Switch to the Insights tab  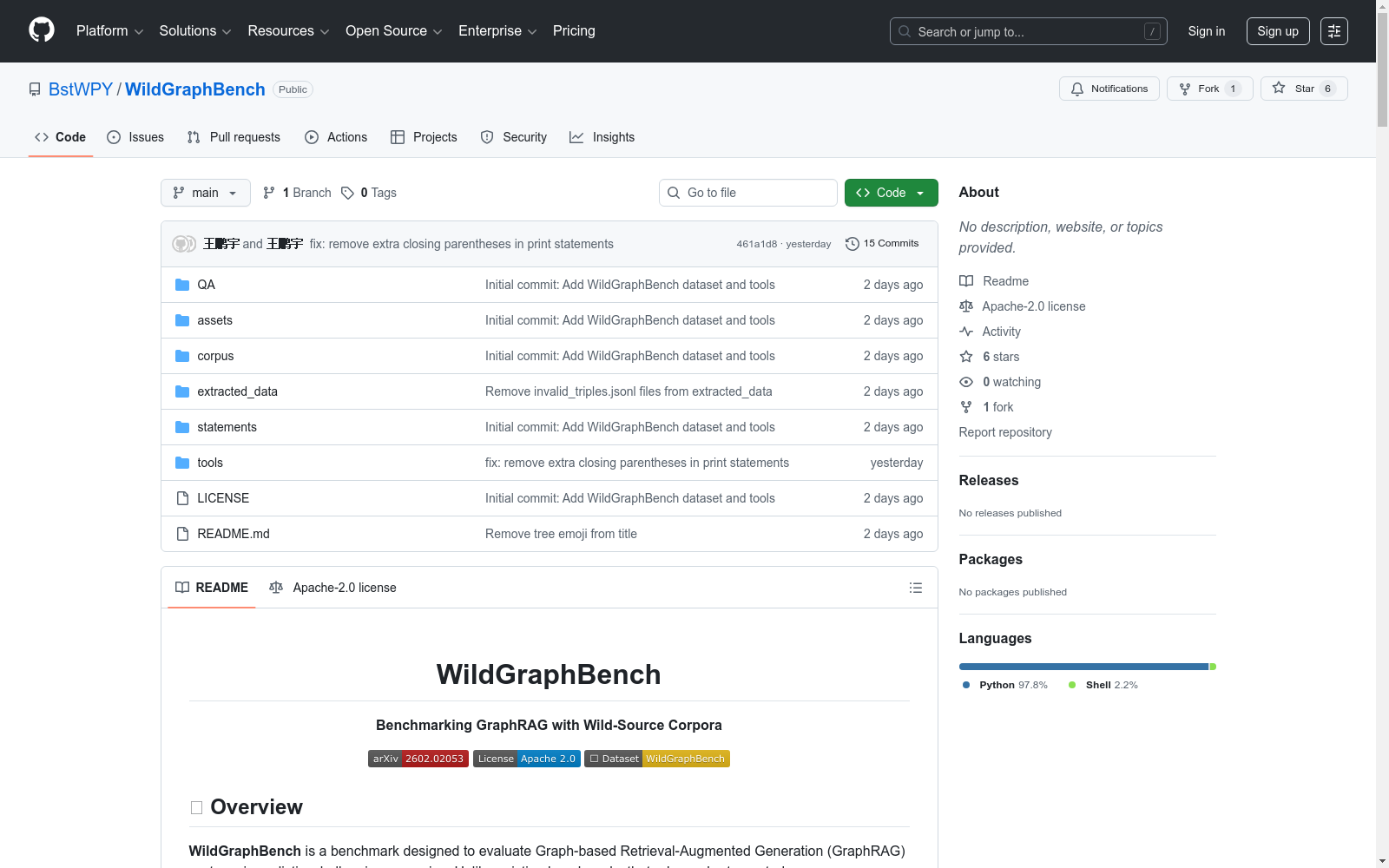602,137
